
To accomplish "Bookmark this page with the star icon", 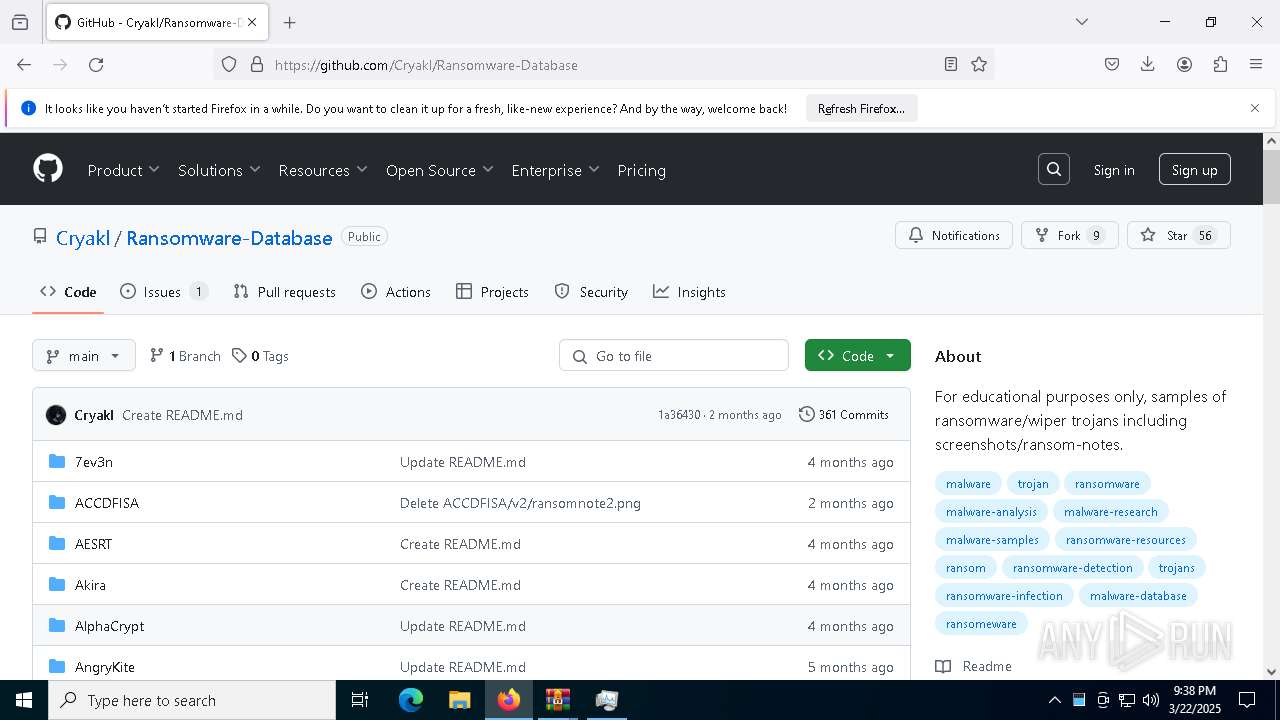I will (x=979, y=65).
